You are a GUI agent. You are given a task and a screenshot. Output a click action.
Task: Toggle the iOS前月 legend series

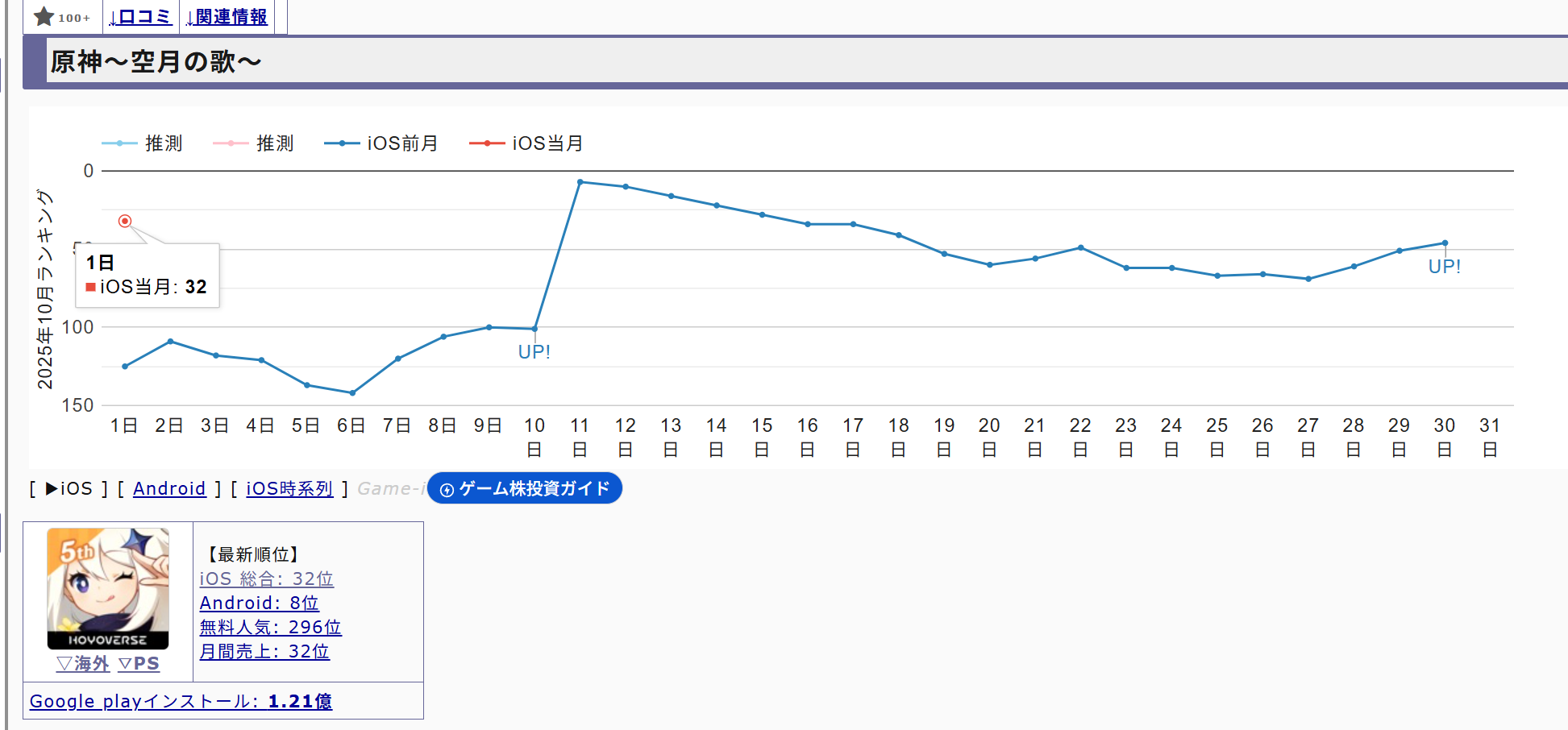(x=381, y=143)
